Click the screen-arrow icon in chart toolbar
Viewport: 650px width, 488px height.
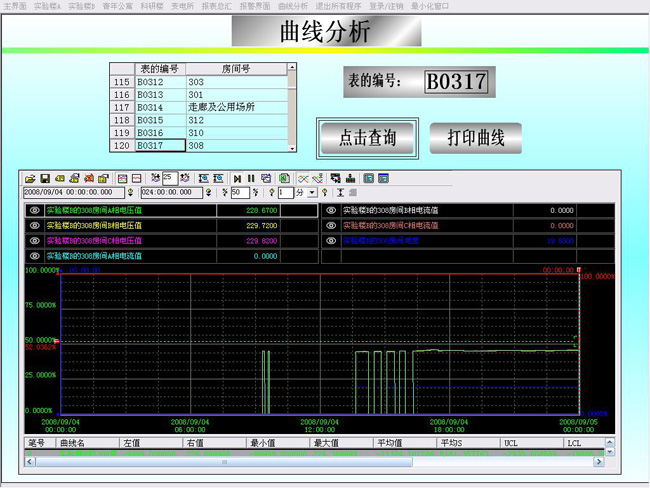click(335, 179)
